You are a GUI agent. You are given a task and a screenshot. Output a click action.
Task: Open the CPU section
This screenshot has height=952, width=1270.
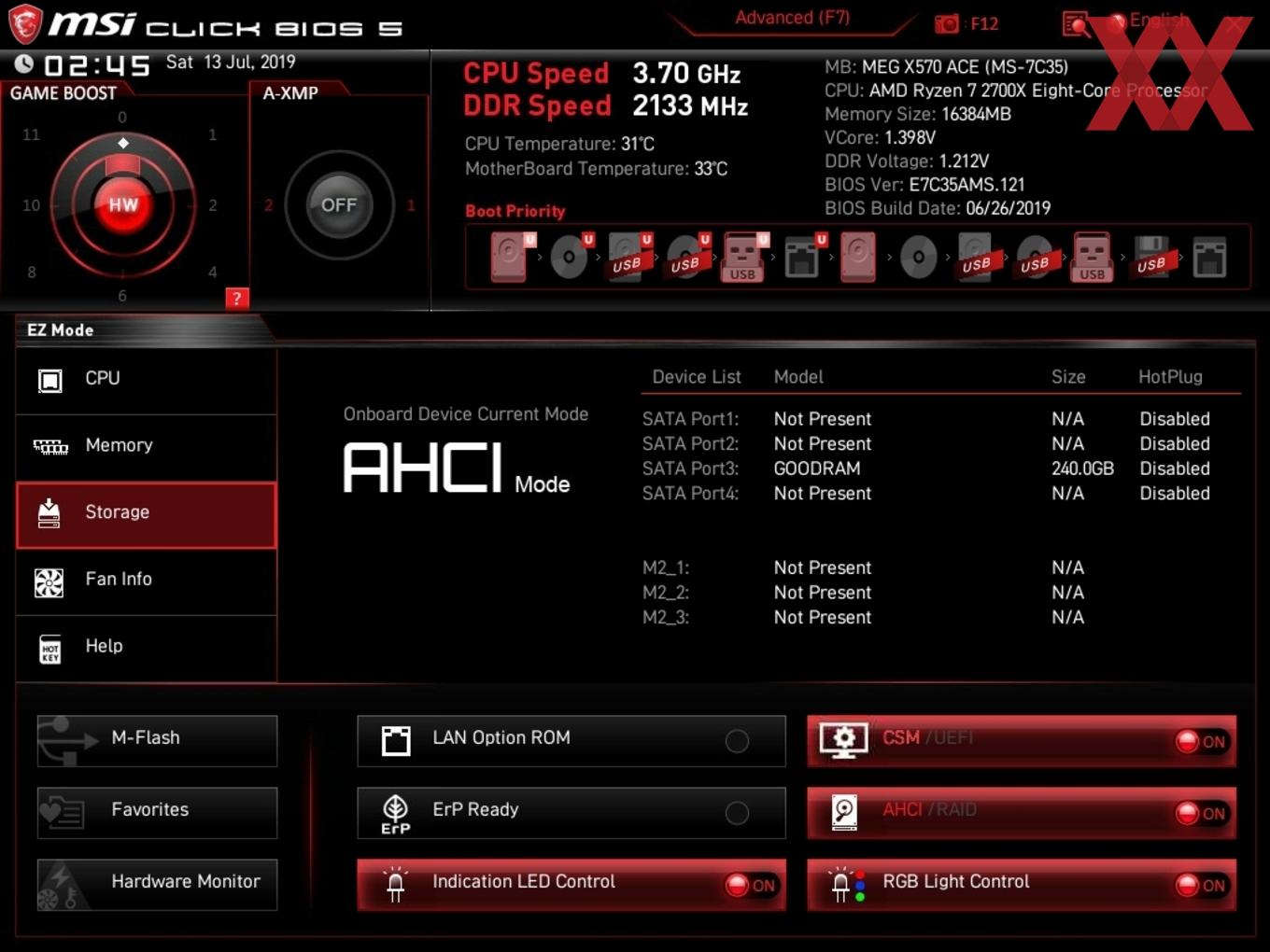point(147,379)
